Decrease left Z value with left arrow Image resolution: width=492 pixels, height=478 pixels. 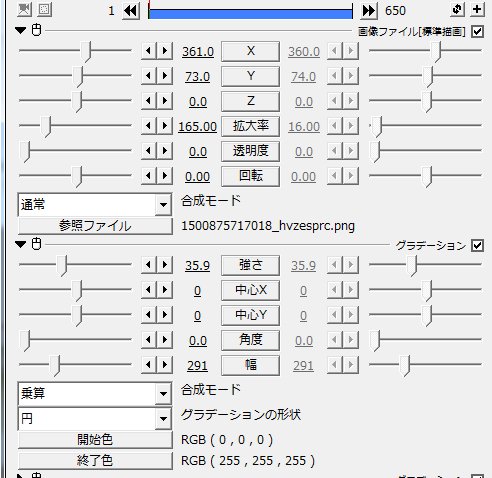pos(148,101)
